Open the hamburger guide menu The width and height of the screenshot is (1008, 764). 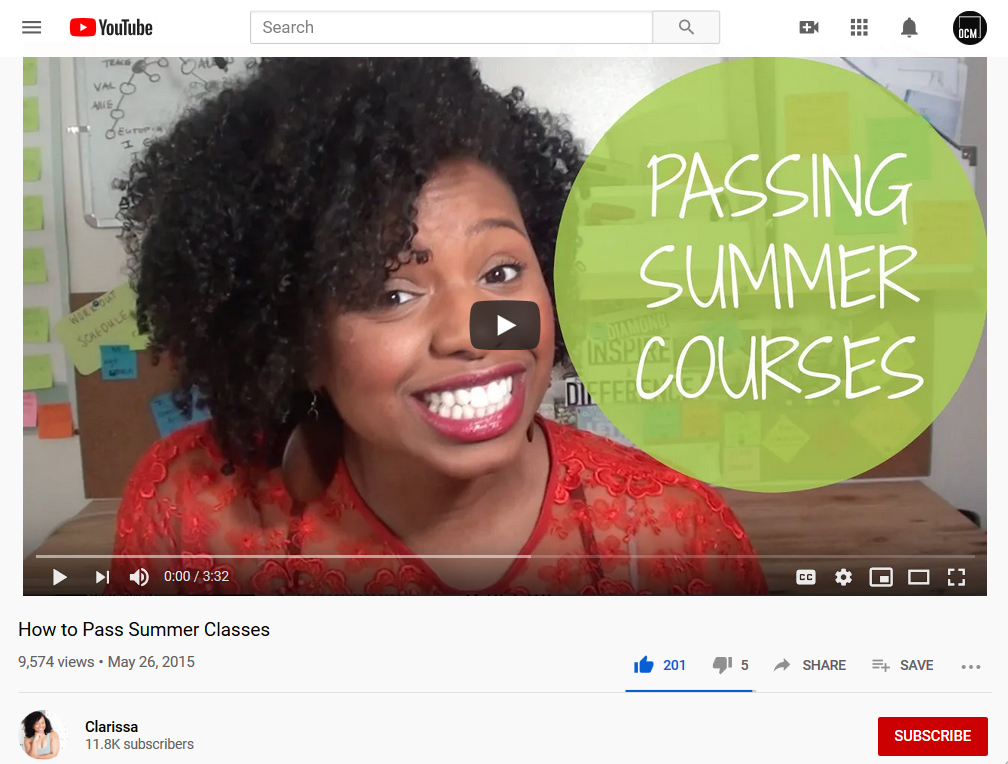[x=32, y=28]
